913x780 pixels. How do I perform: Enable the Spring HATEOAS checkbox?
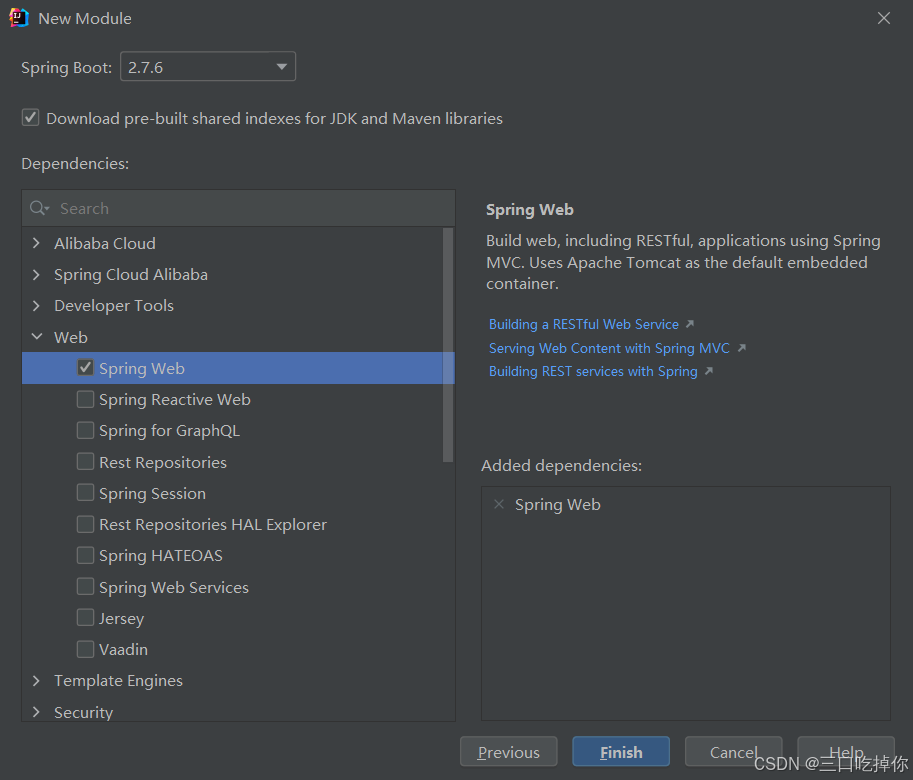[86, 555]
